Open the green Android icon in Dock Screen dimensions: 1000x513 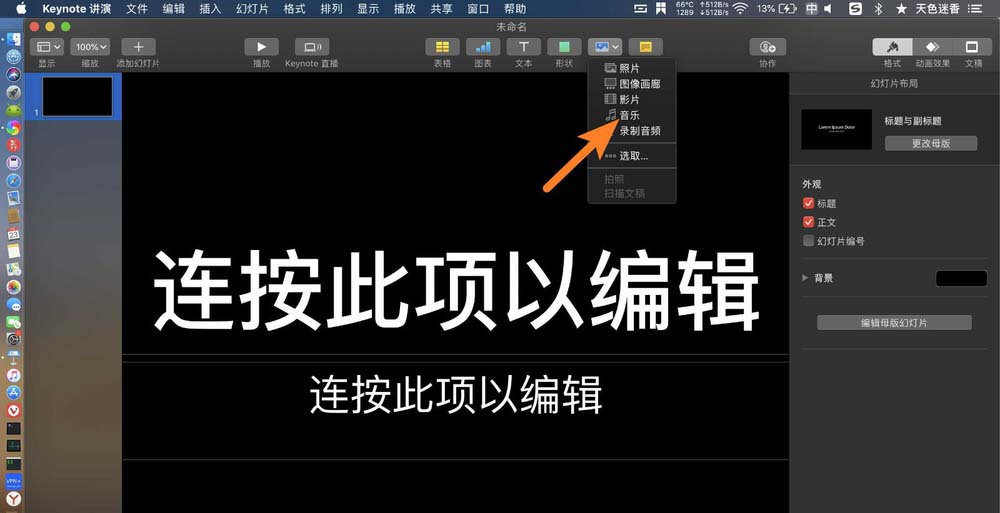pos(13,110)
